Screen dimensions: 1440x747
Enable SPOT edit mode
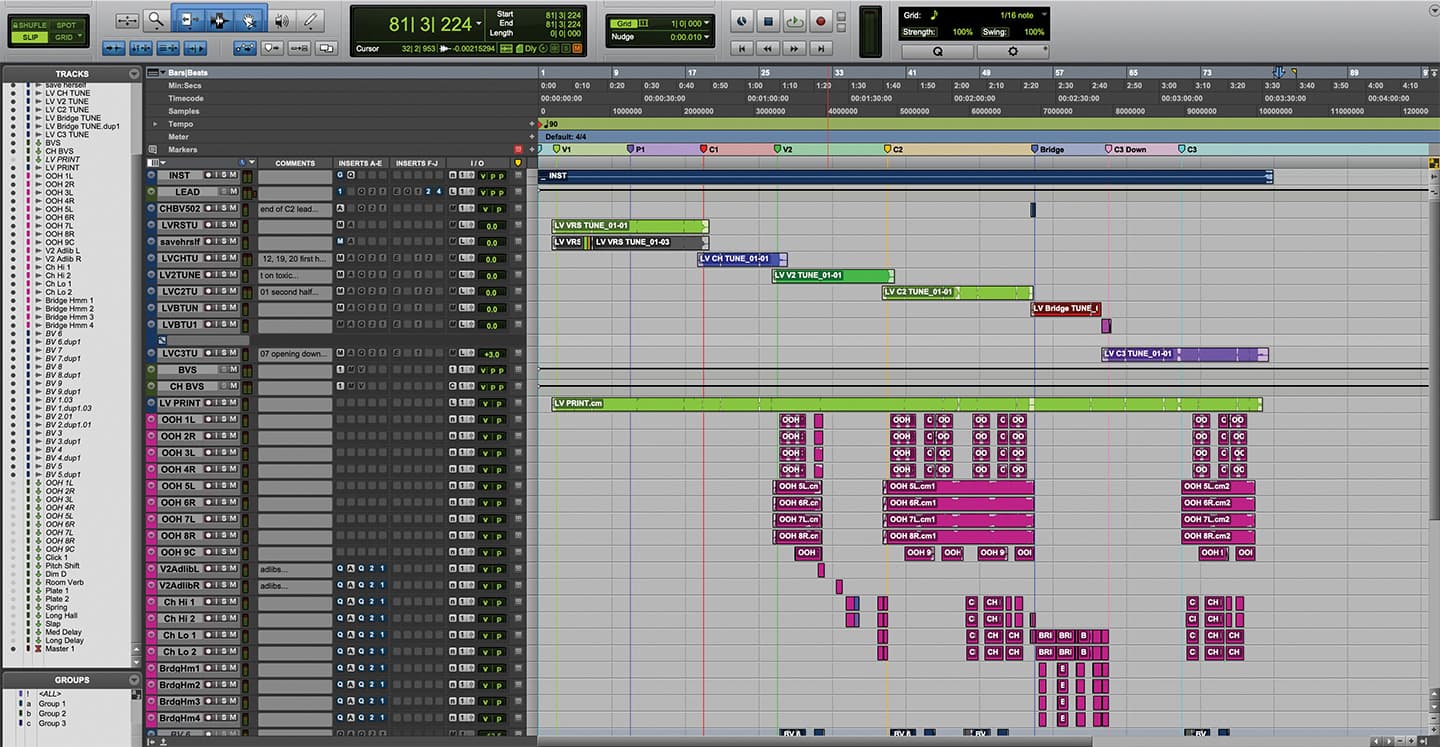[x=65, y=25]
